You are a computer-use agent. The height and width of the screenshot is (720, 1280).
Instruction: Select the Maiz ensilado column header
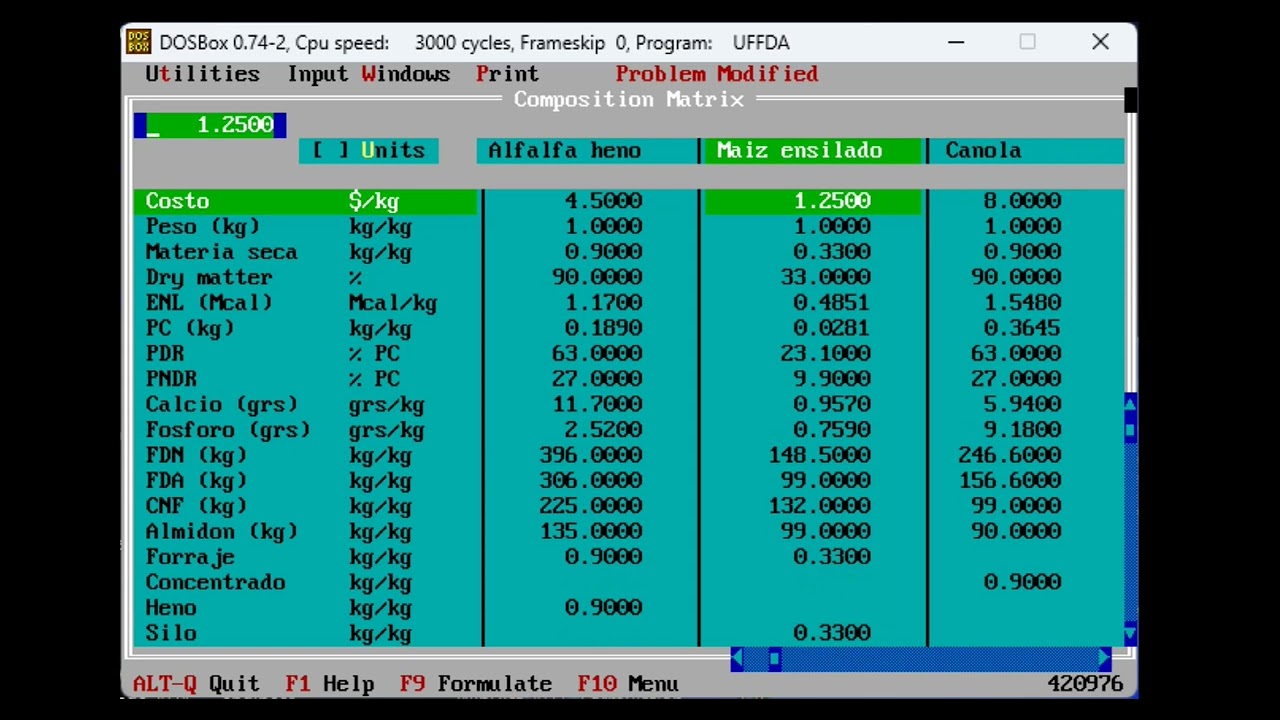coord(812,150)
